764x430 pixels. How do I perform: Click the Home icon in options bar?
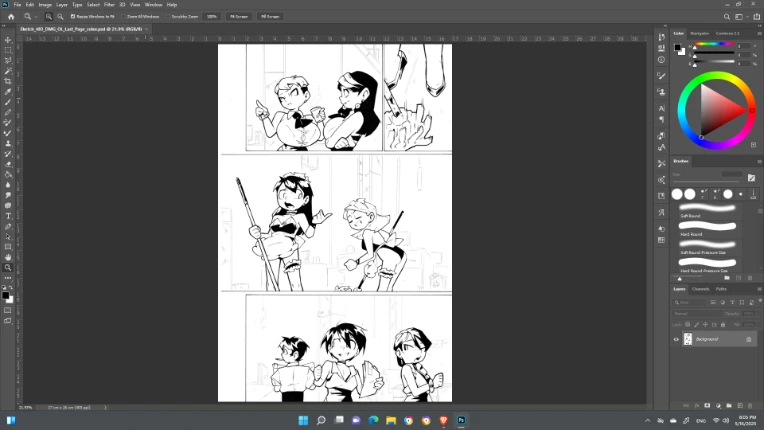tap(11, 17)
